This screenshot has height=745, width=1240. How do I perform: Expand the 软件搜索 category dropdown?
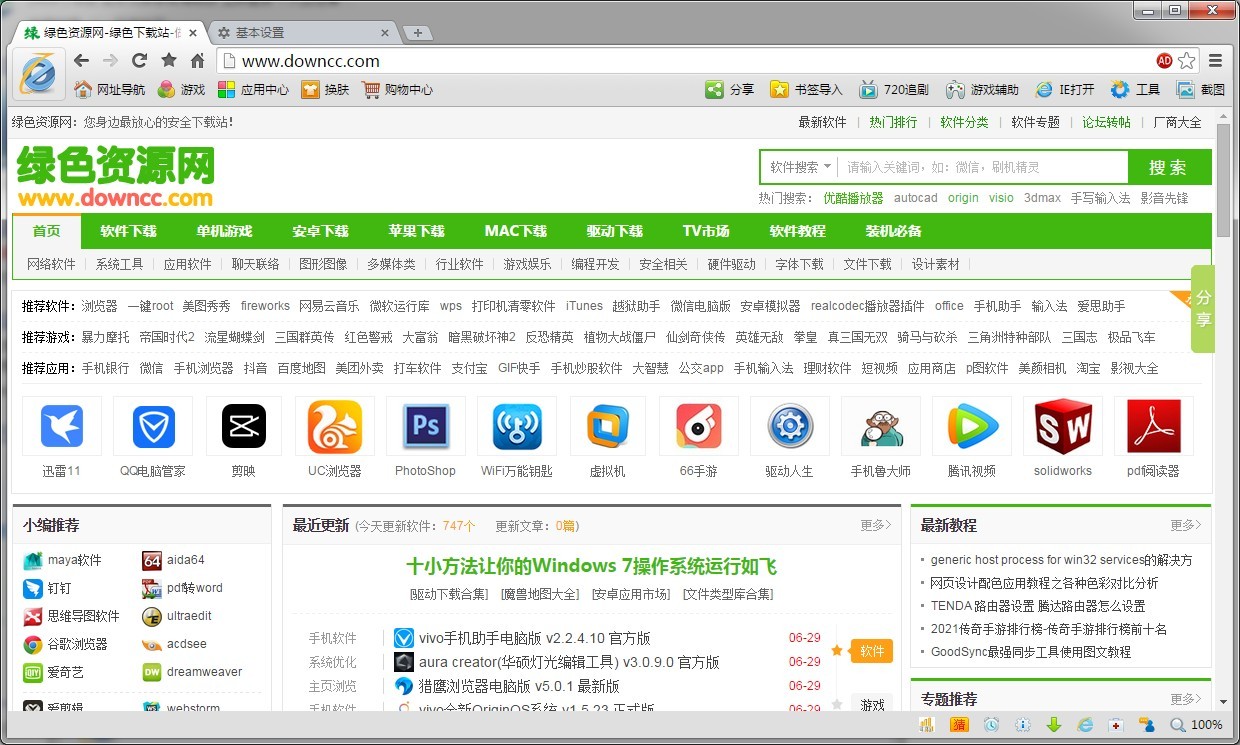pyautogui.click(x=800, y=167)
